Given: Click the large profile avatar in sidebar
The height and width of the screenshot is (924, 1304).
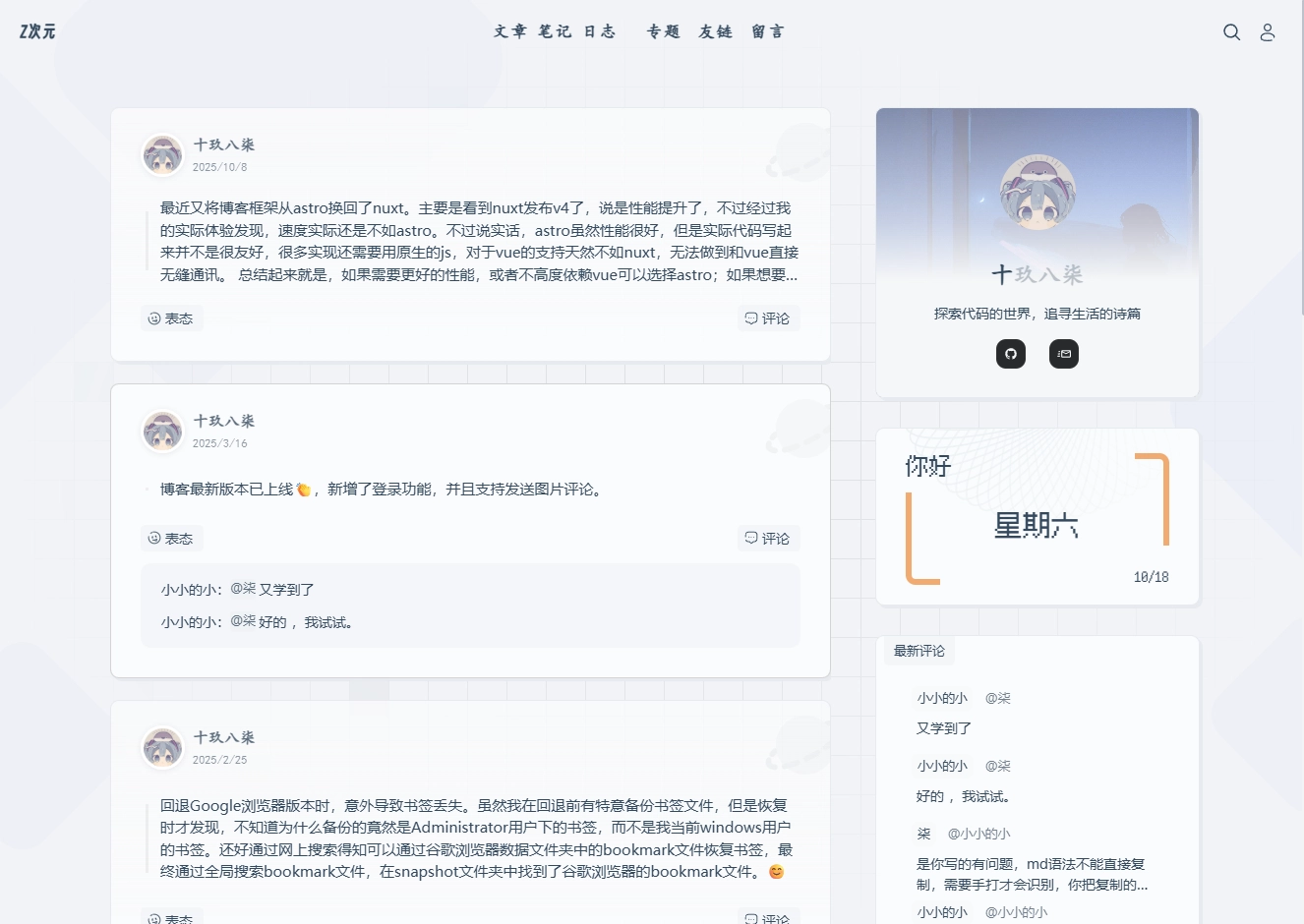Looking at the screenshot, I should pyautogui.click(x=1037, y=192).
